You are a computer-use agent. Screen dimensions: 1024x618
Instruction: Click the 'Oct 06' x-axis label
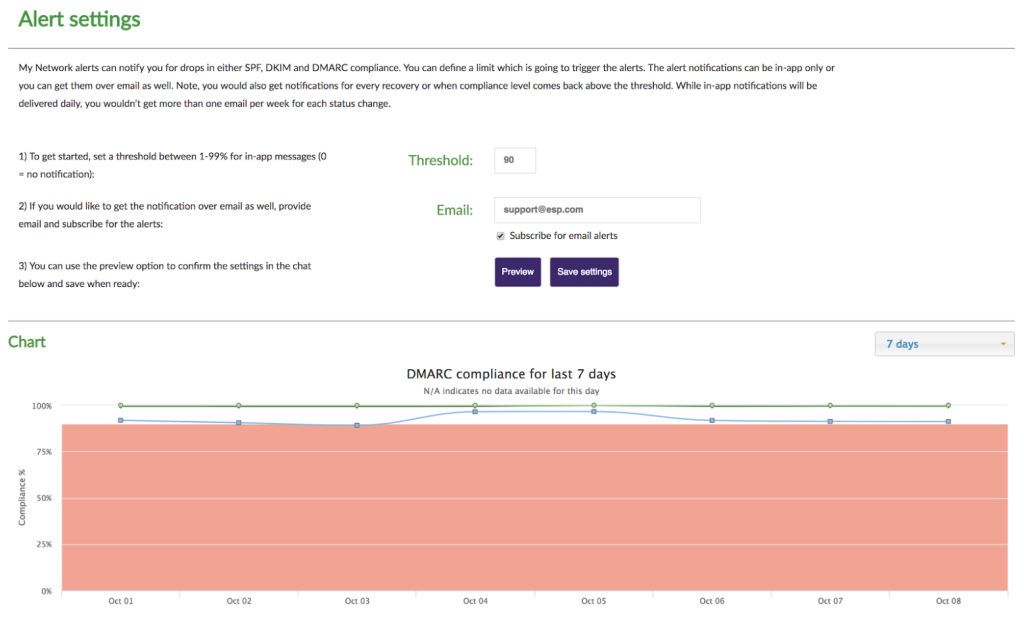click(712, 601)
